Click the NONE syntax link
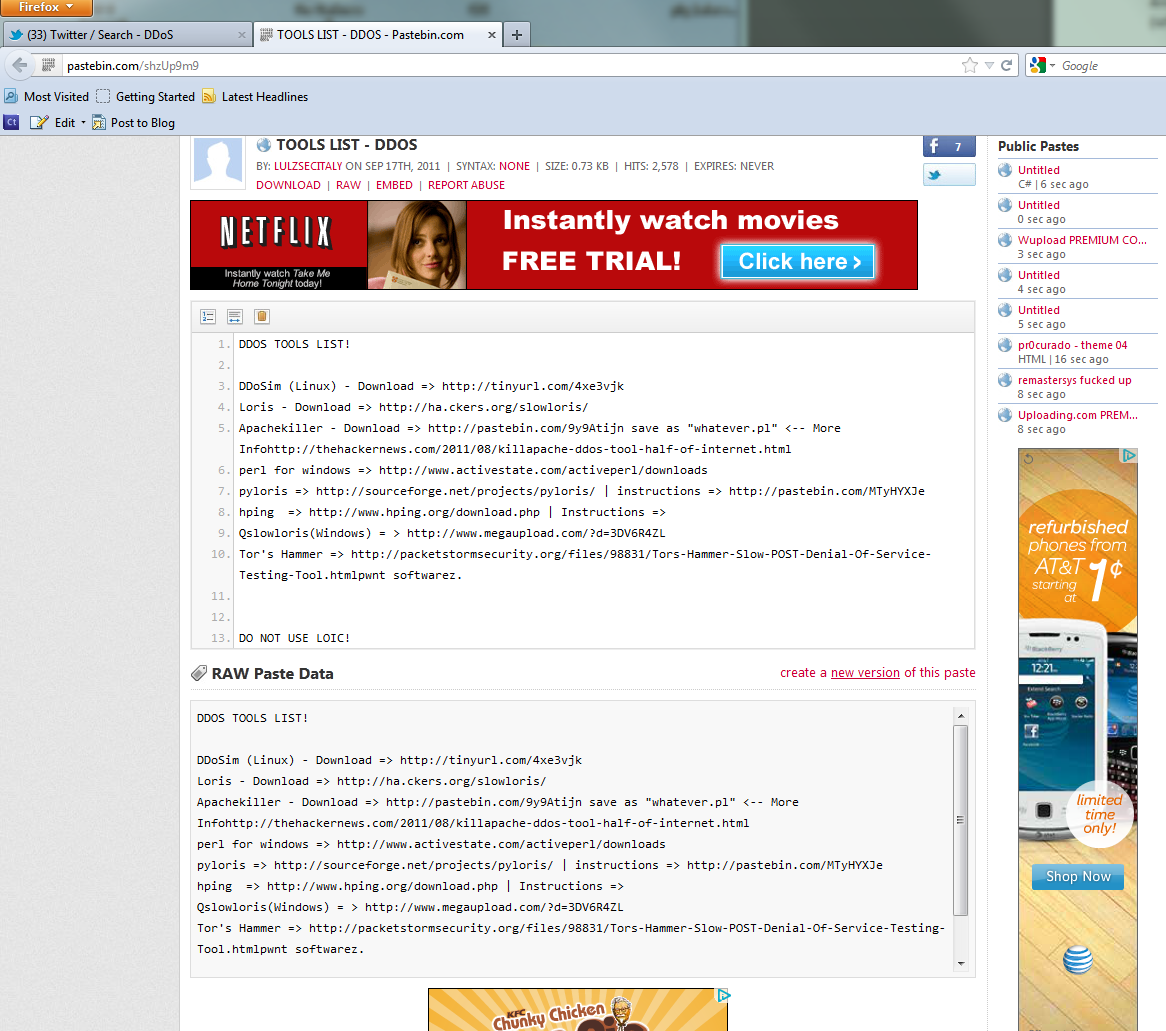 (515, 167)
